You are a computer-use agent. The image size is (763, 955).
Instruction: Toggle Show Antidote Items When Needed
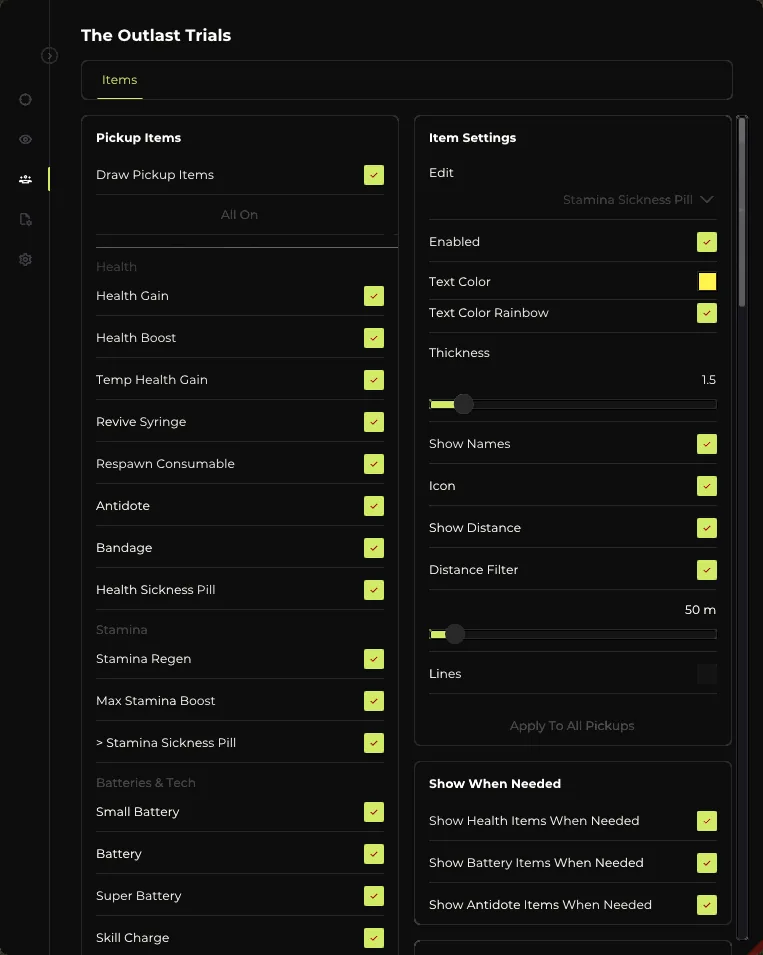(x=707, y=905)
